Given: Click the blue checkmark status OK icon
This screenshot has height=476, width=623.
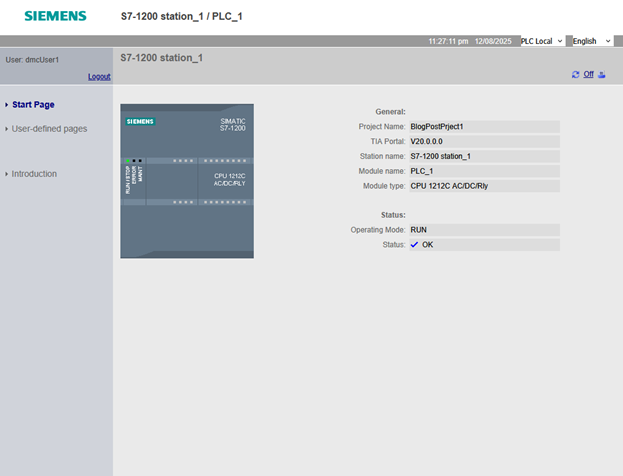Looking at the screenshot, I should click(414, 244).
